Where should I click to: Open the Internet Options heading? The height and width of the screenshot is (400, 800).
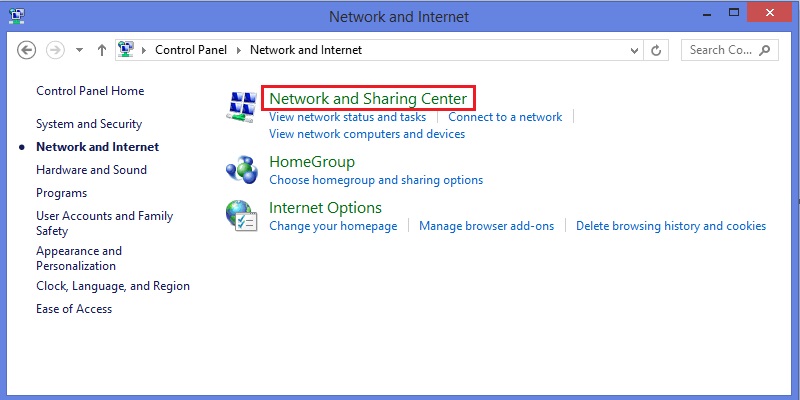pos(326,208)
